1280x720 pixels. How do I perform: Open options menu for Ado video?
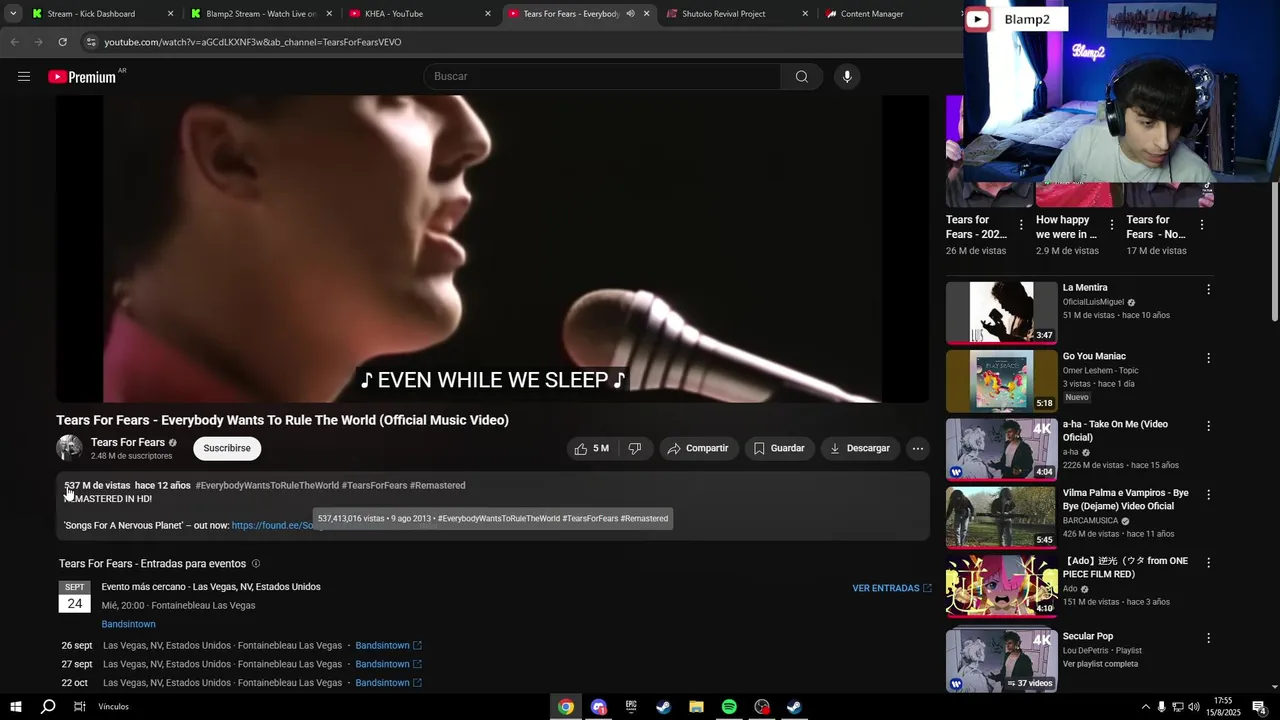[1208, 563]
